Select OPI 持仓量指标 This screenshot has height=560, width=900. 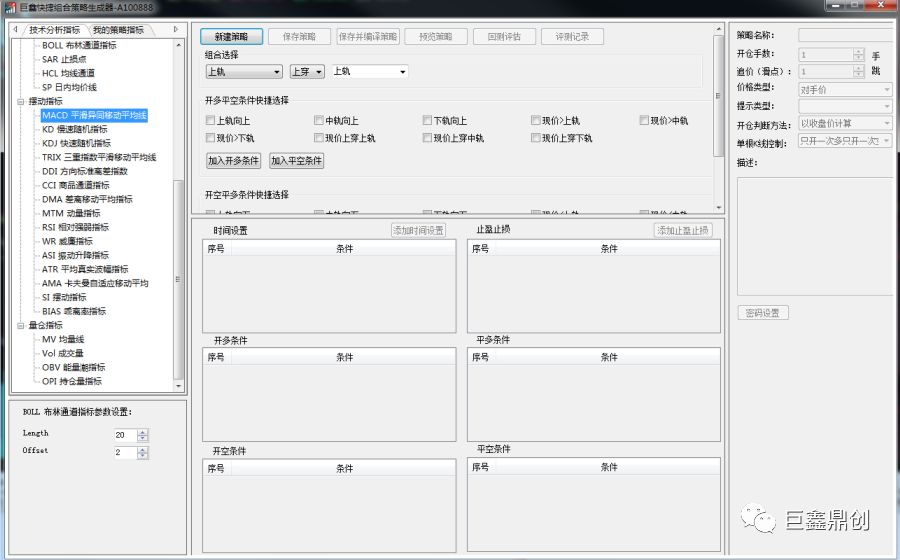pyautogui.click(x=72, y=382)
